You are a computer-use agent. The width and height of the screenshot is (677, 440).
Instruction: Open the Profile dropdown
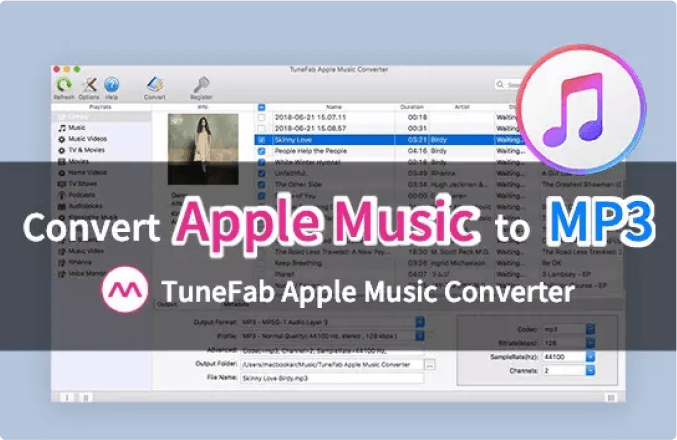click(420, 336)
